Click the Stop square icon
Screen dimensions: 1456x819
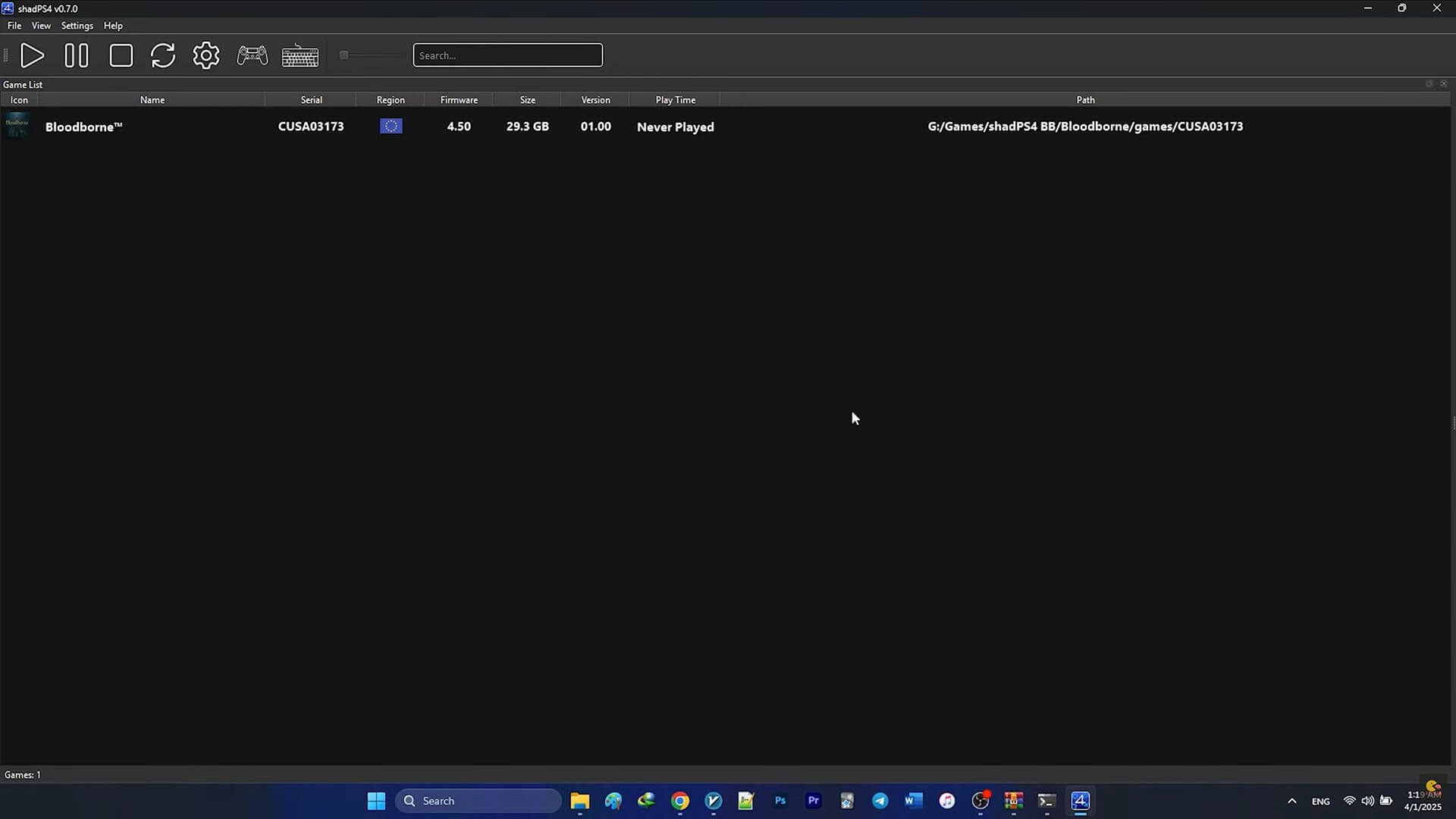click(x=121, y=55)
